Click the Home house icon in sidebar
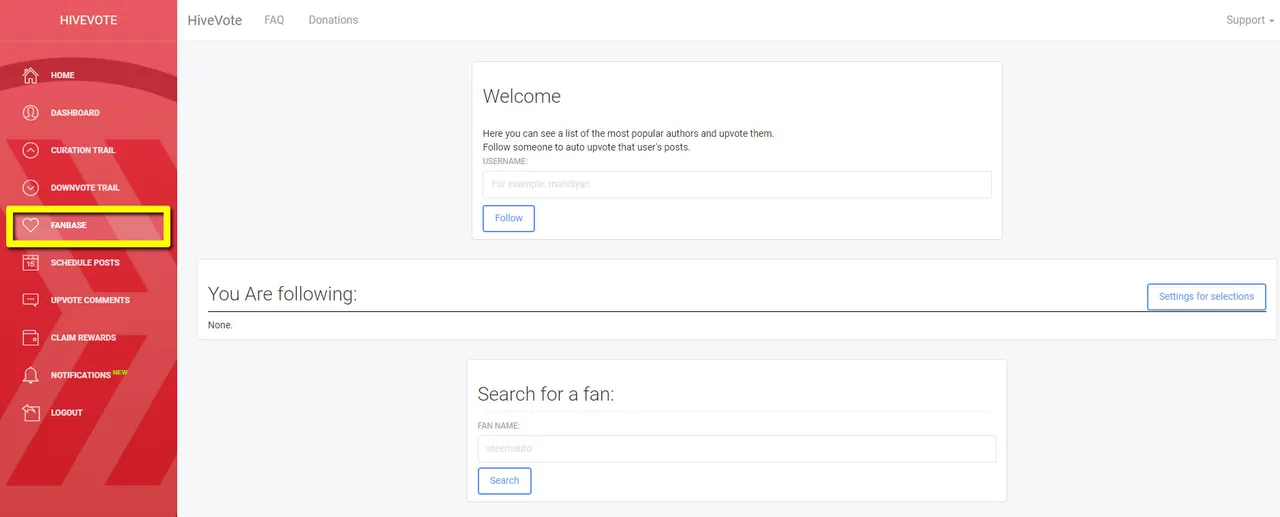The height and width of the screenshot is (517, 1280). tap(31, 75)
